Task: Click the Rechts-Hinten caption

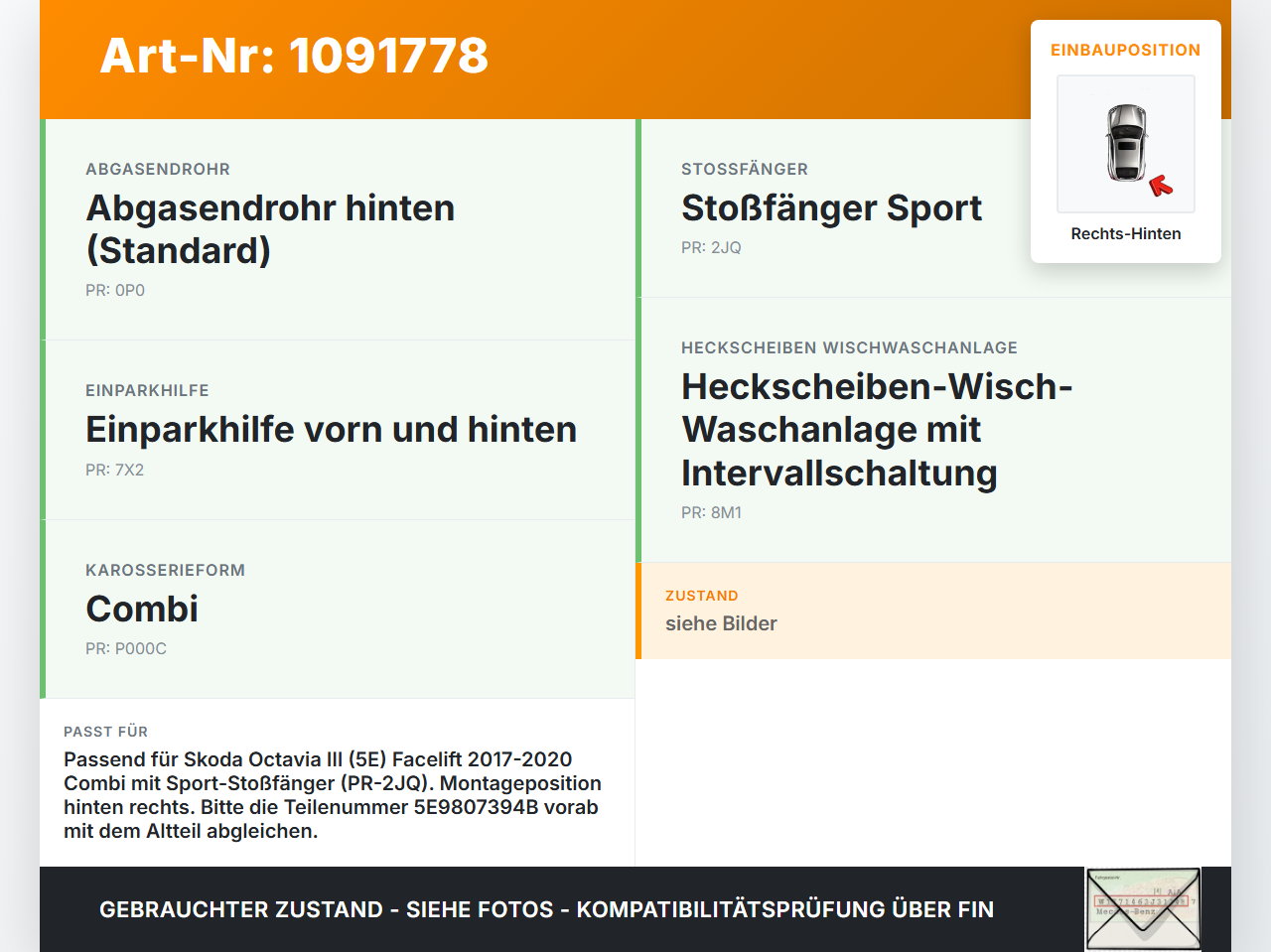Action: click(1126, 233)
